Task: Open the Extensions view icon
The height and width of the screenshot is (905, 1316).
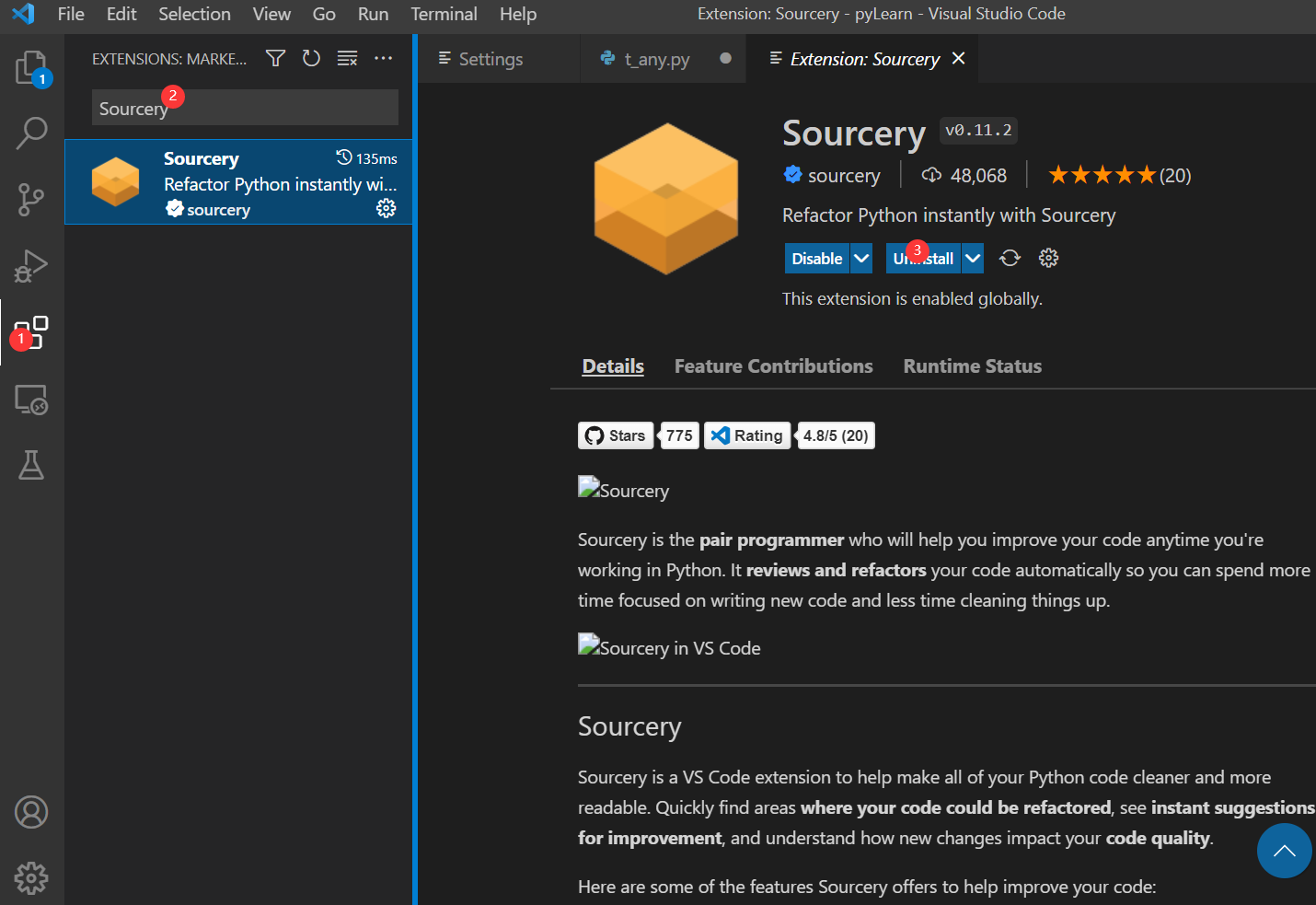Action: pos(31,332)
